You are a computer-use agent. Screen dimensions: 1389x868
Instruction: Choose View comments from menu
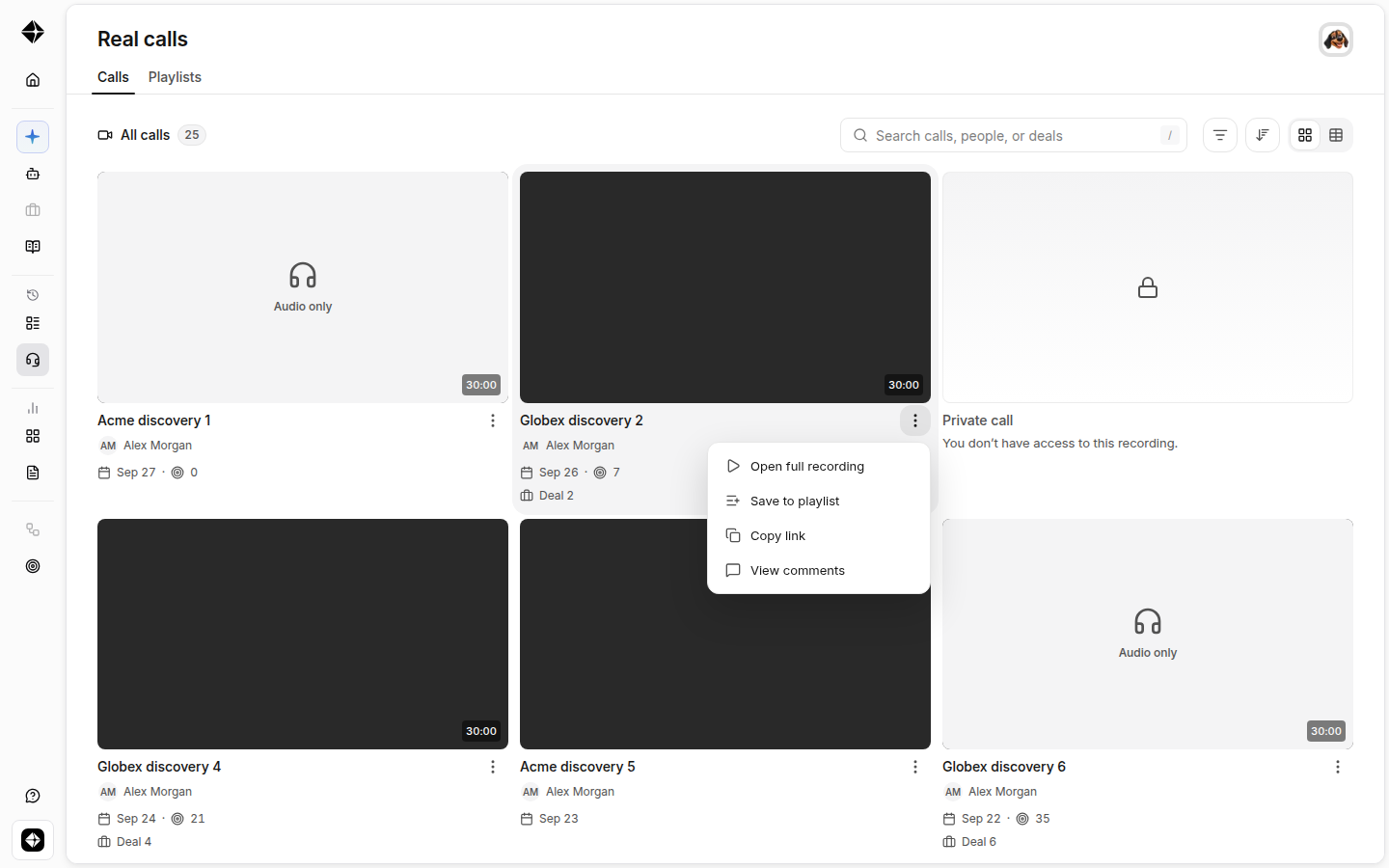click(819, 571)
